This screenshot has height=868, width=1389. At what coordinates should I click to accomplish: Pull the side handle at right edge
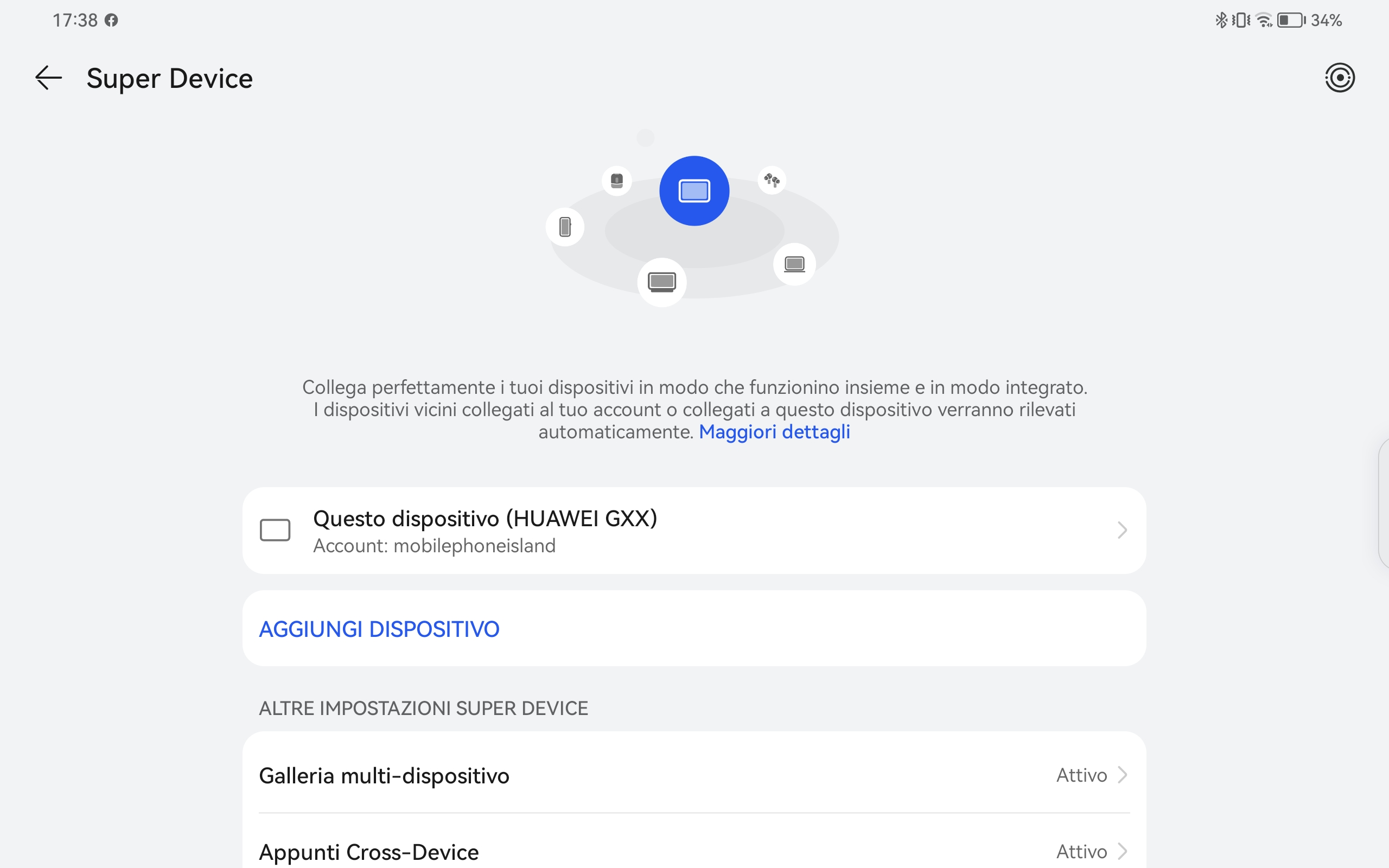pyautogui.click(x=1383, y=503)
